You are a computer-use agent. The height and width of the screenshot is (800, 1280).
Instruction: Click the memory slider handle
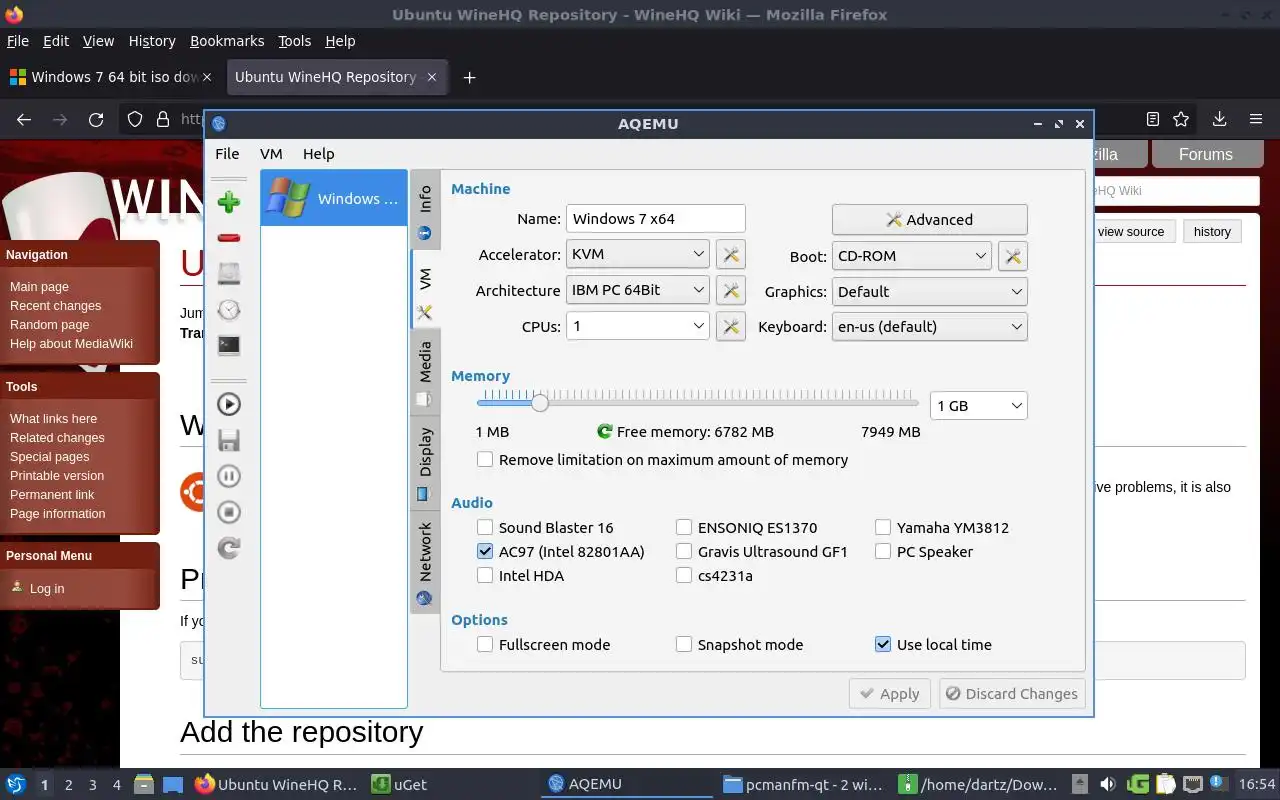click(x=540, y=403)
